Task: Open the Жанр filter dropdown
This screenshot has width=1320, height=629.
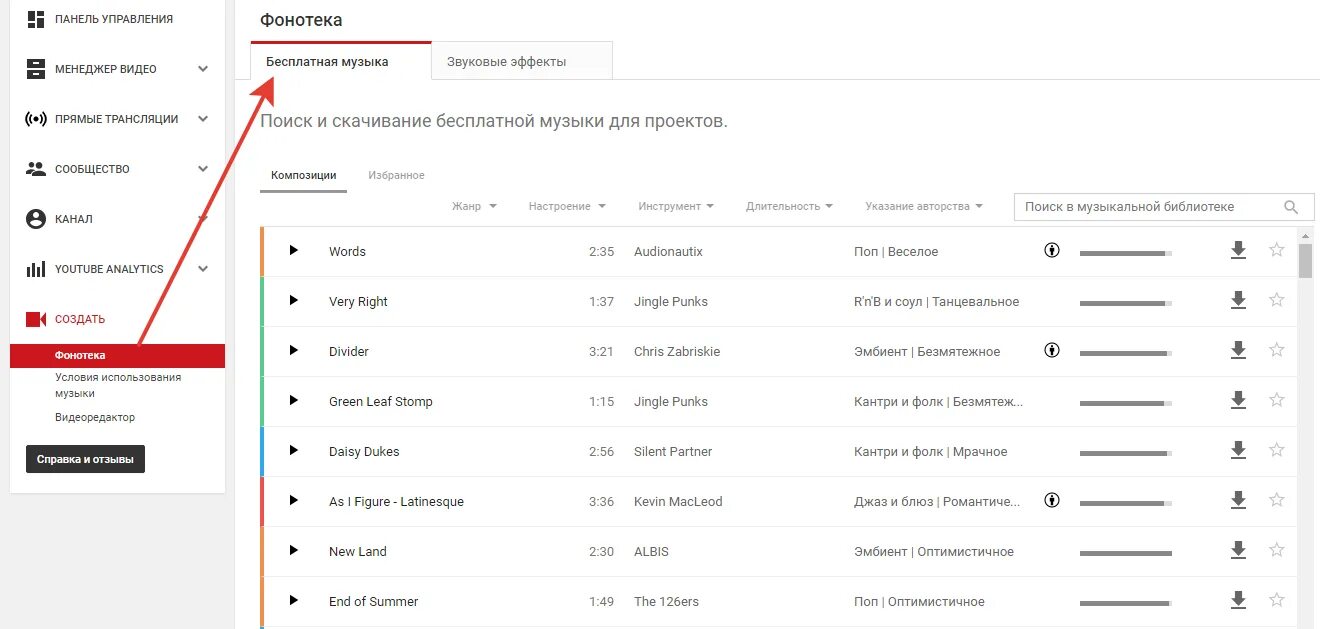Action: pyautogui.click(x=474, y=206)
